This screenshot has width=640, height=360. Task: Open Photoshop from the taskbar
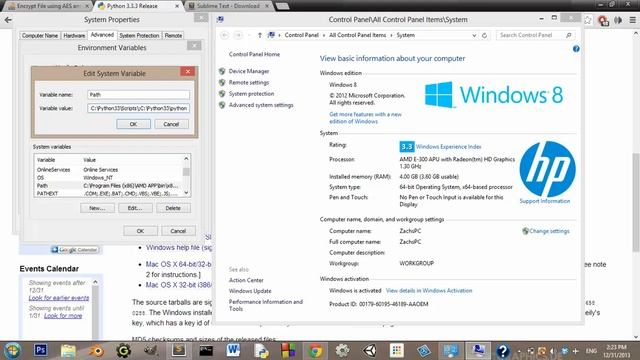40,350
